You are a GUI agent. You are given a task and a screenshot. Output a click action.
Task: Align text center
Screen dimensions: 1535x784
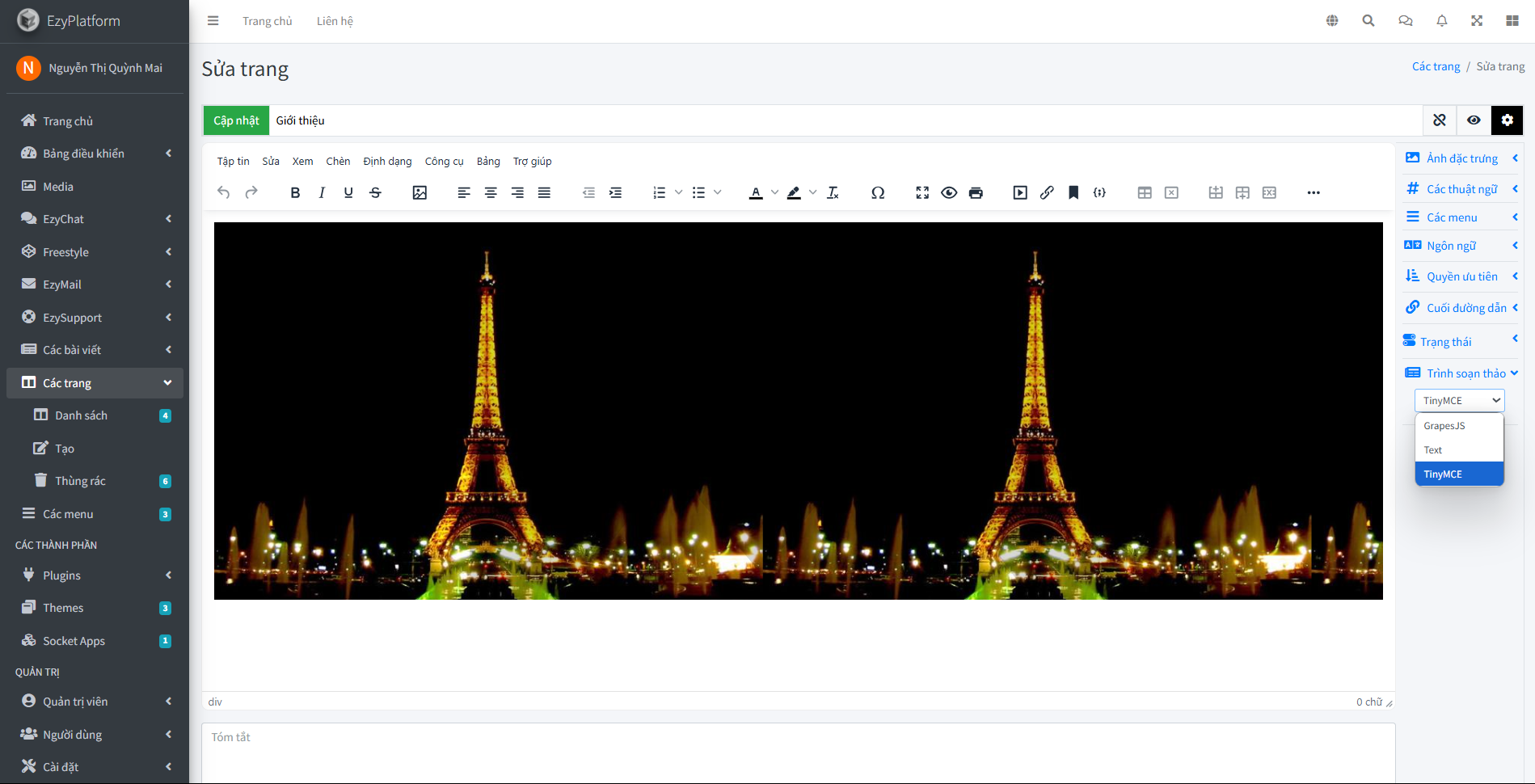(491, 192)
